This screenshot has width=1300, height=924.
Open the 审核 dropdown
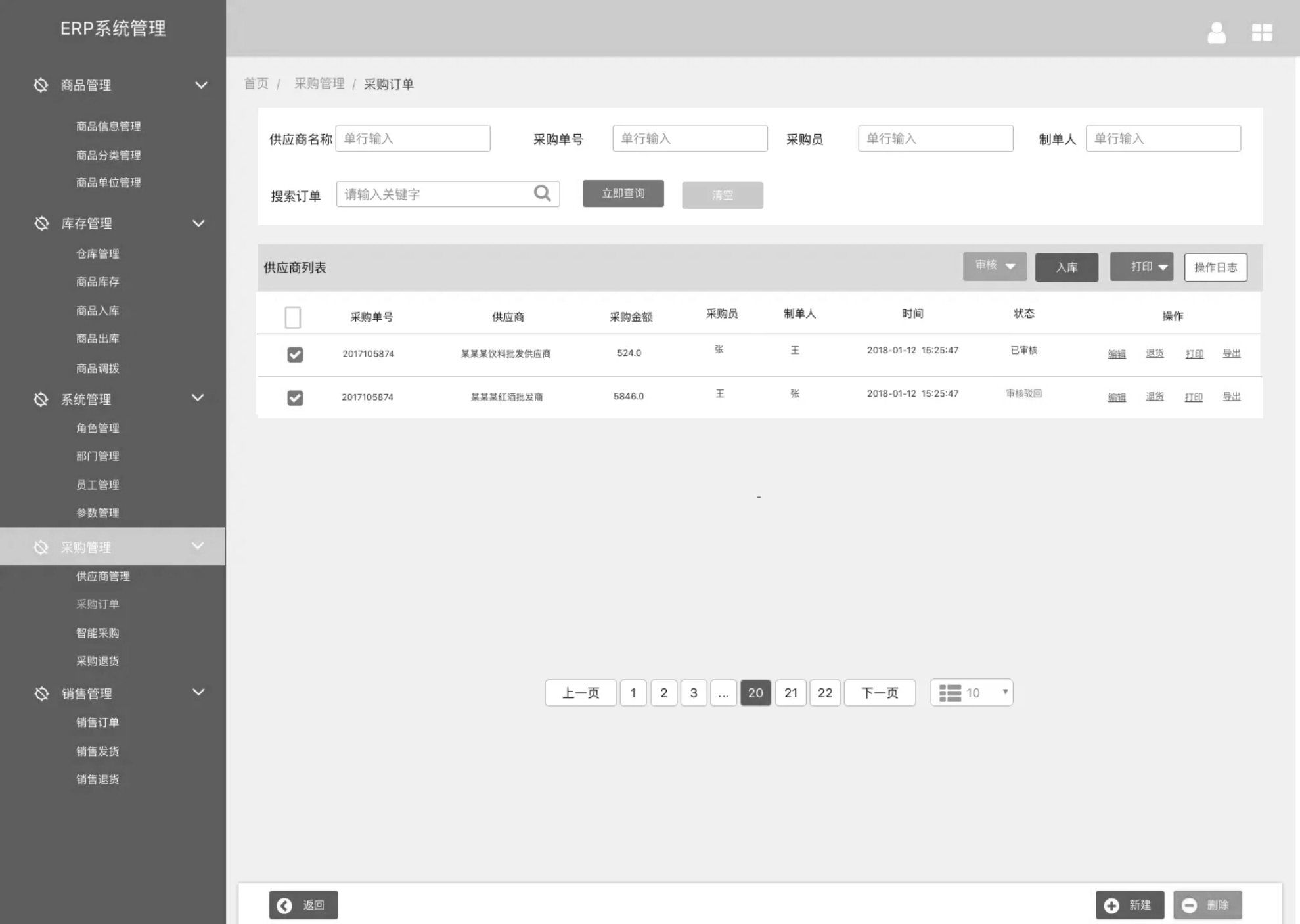click(x=995, y=266)
